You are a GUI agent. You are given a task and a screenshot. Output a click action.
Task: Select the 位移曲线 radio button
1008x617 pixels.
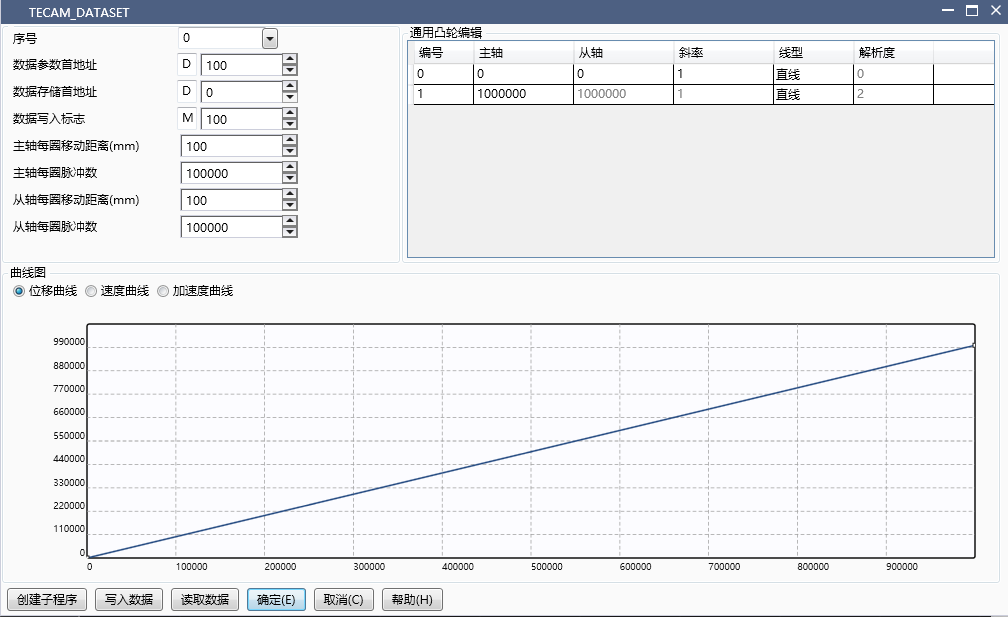20,291
